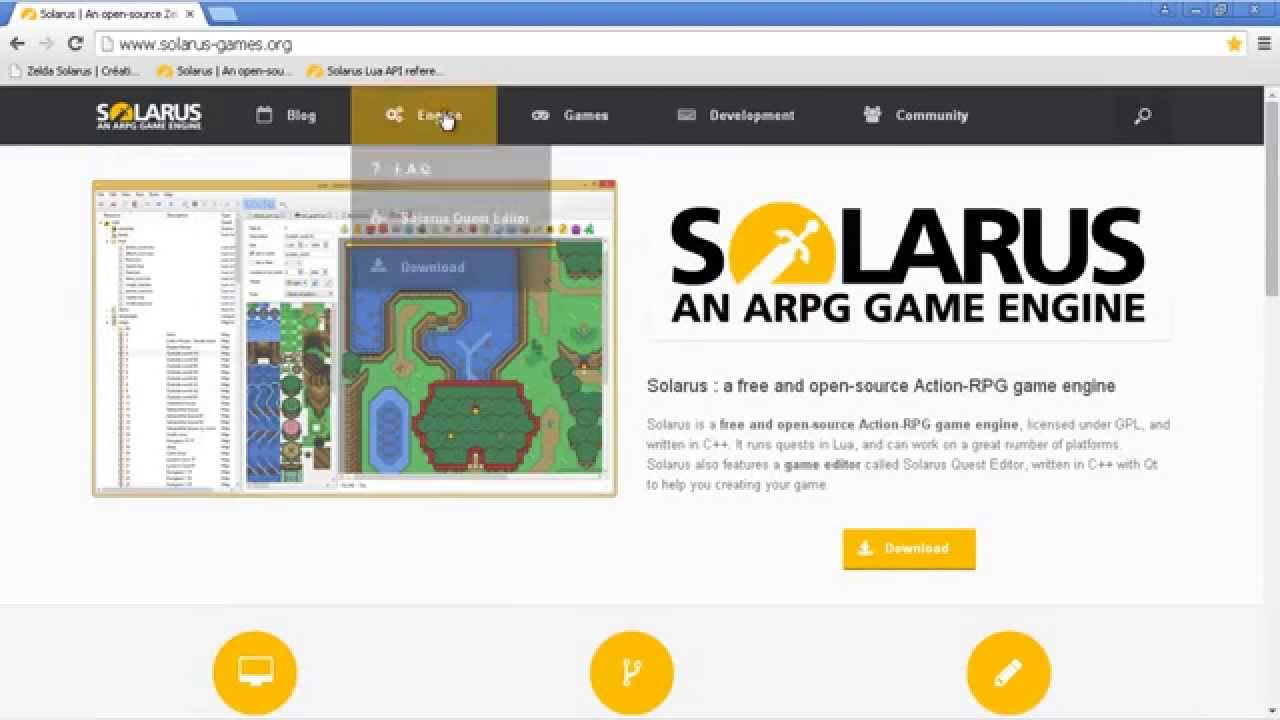Click the browser forward arrow
The width and height of the screenshot is (1280, 720).
(46, 44)
